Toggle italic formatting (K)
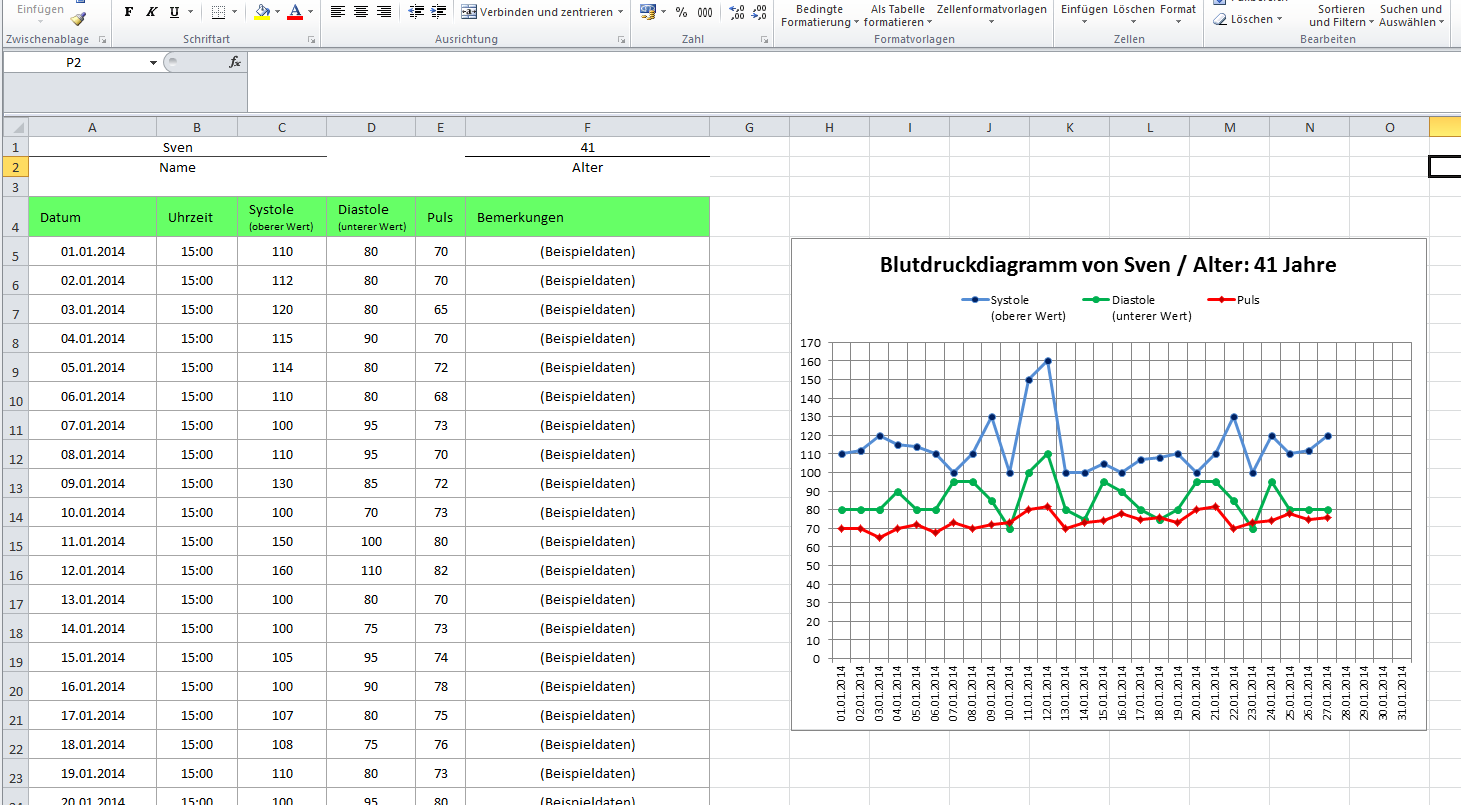1461x805 pixels. point(151,12)
